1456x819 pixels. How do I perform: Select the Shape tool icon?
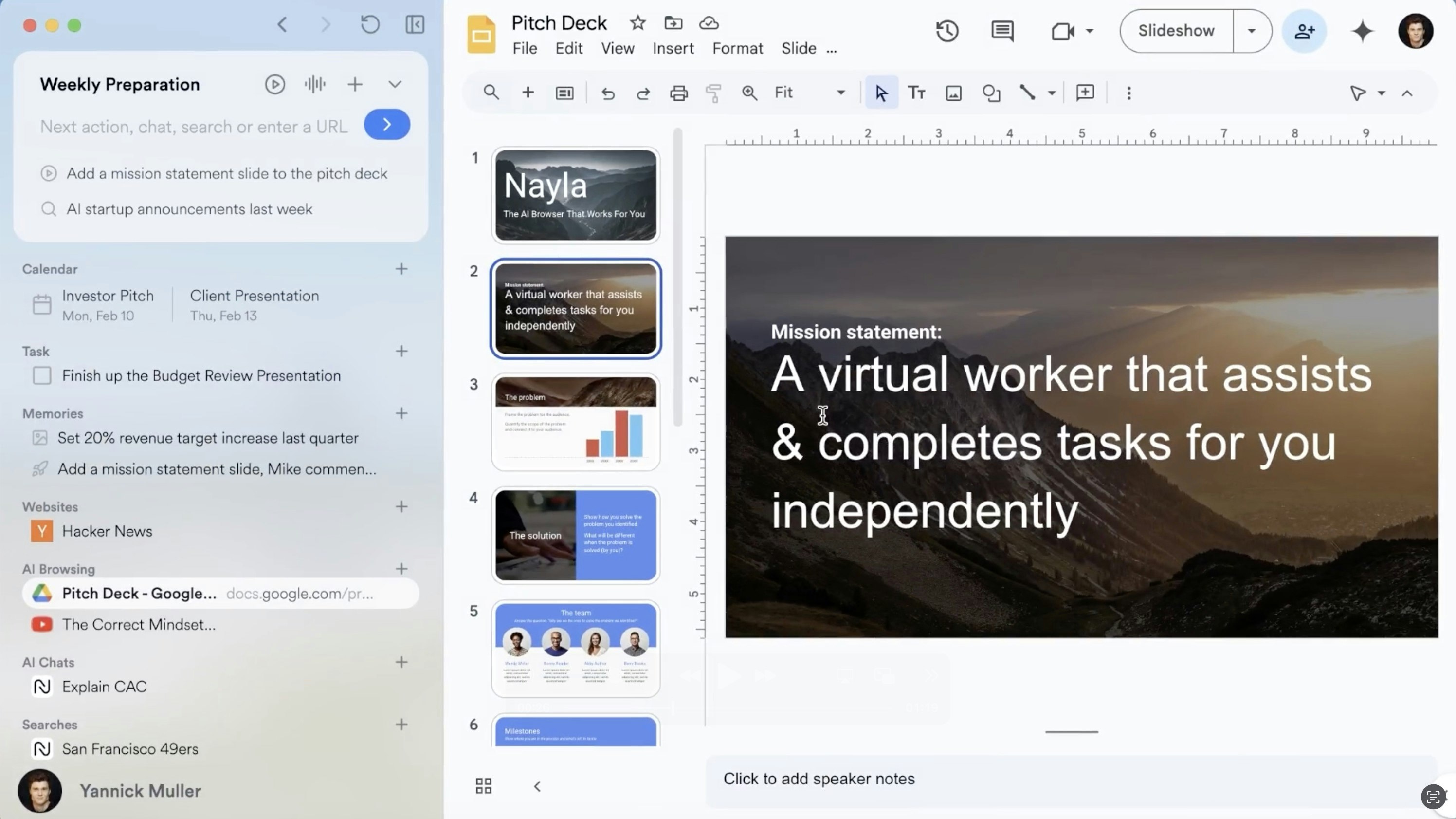pyautogui.click(x=991, y=93)
